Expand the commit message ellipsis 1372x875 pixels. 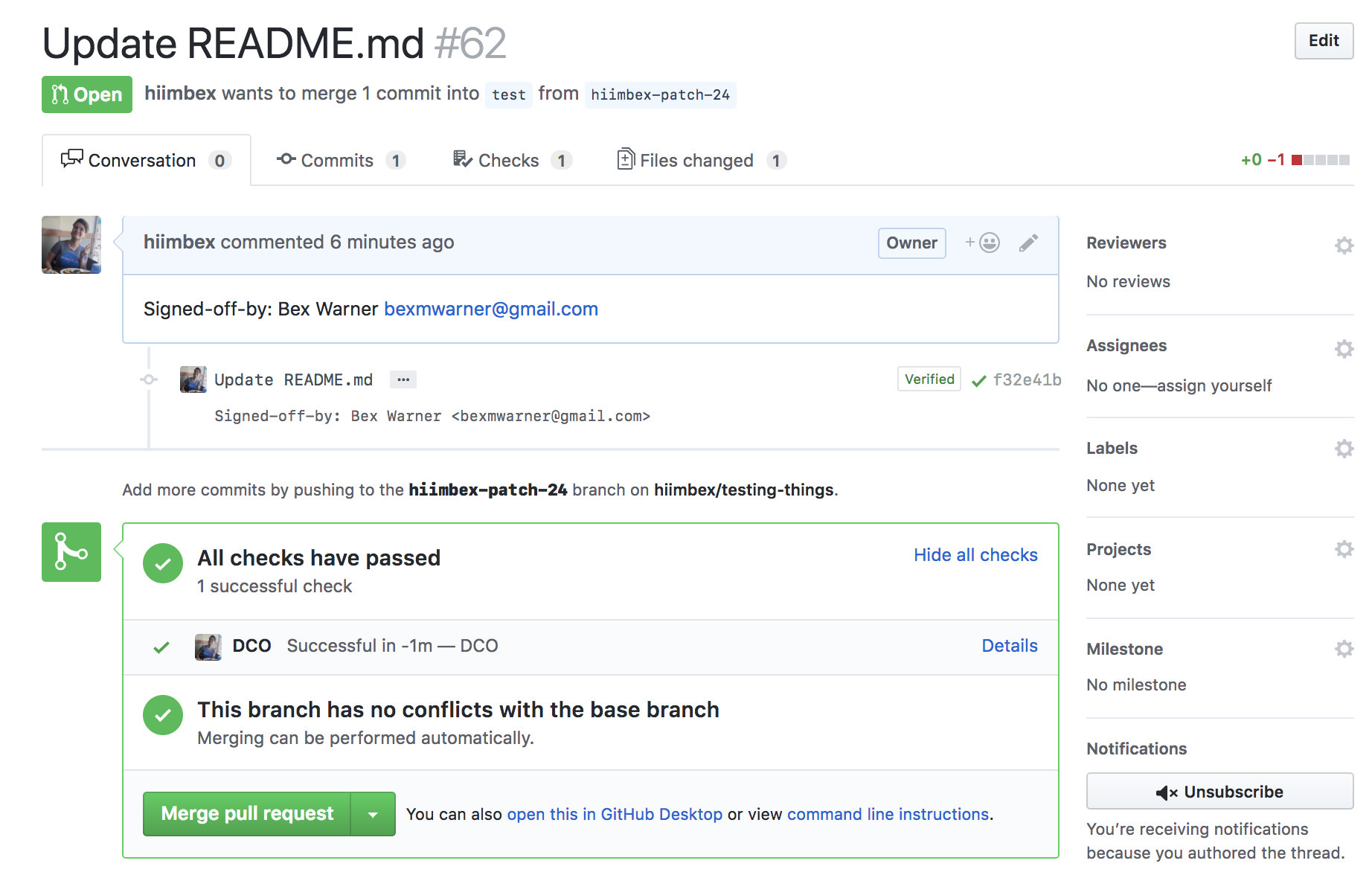coord(403,379)
